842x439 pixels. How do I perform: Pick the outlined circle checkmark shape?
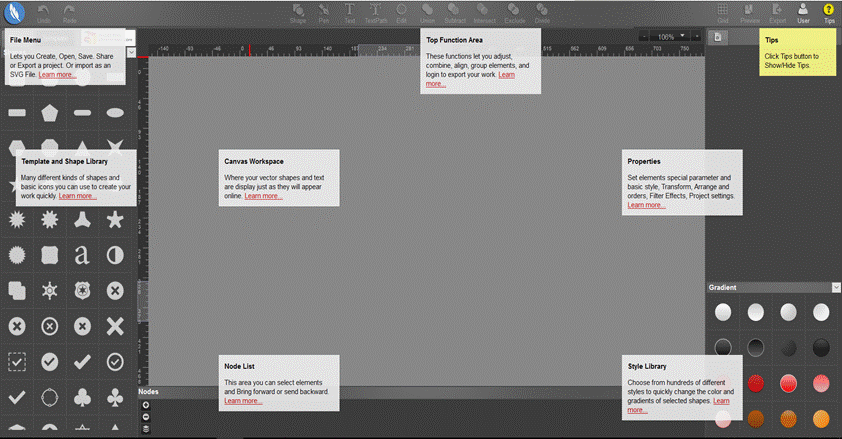point(115,362)
